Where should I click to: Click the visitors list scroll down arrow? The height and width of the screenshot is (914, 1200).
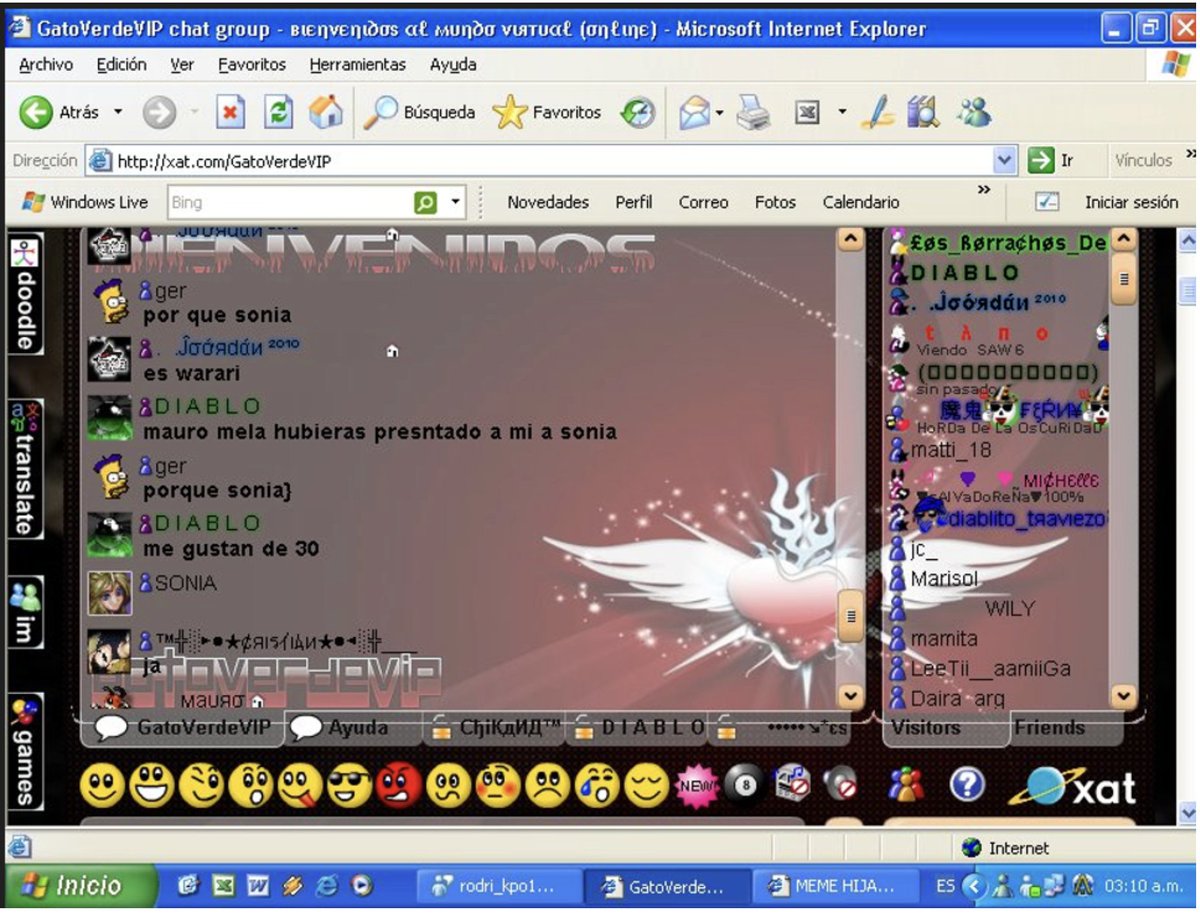coord(1124,696)
